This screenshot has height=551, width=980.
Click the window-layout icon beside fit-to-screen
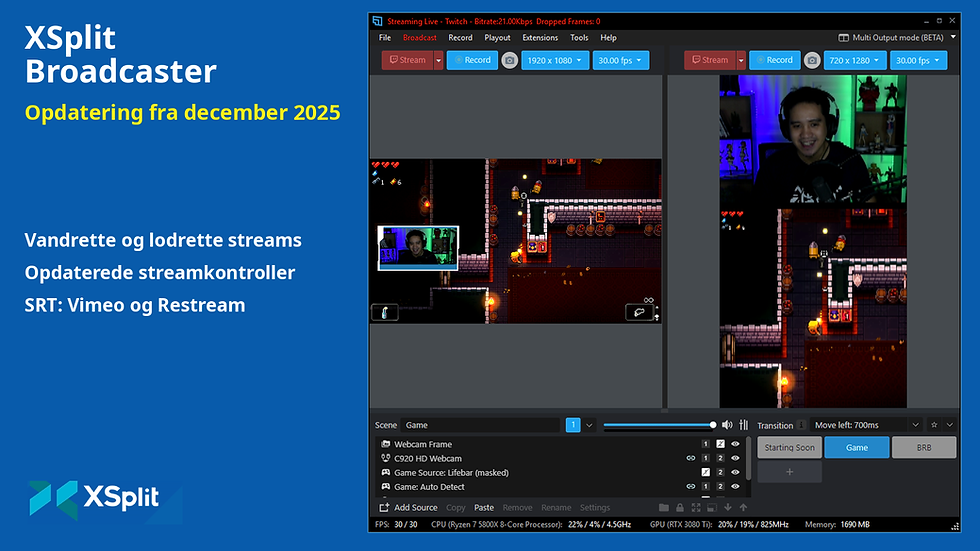point(711,507)
